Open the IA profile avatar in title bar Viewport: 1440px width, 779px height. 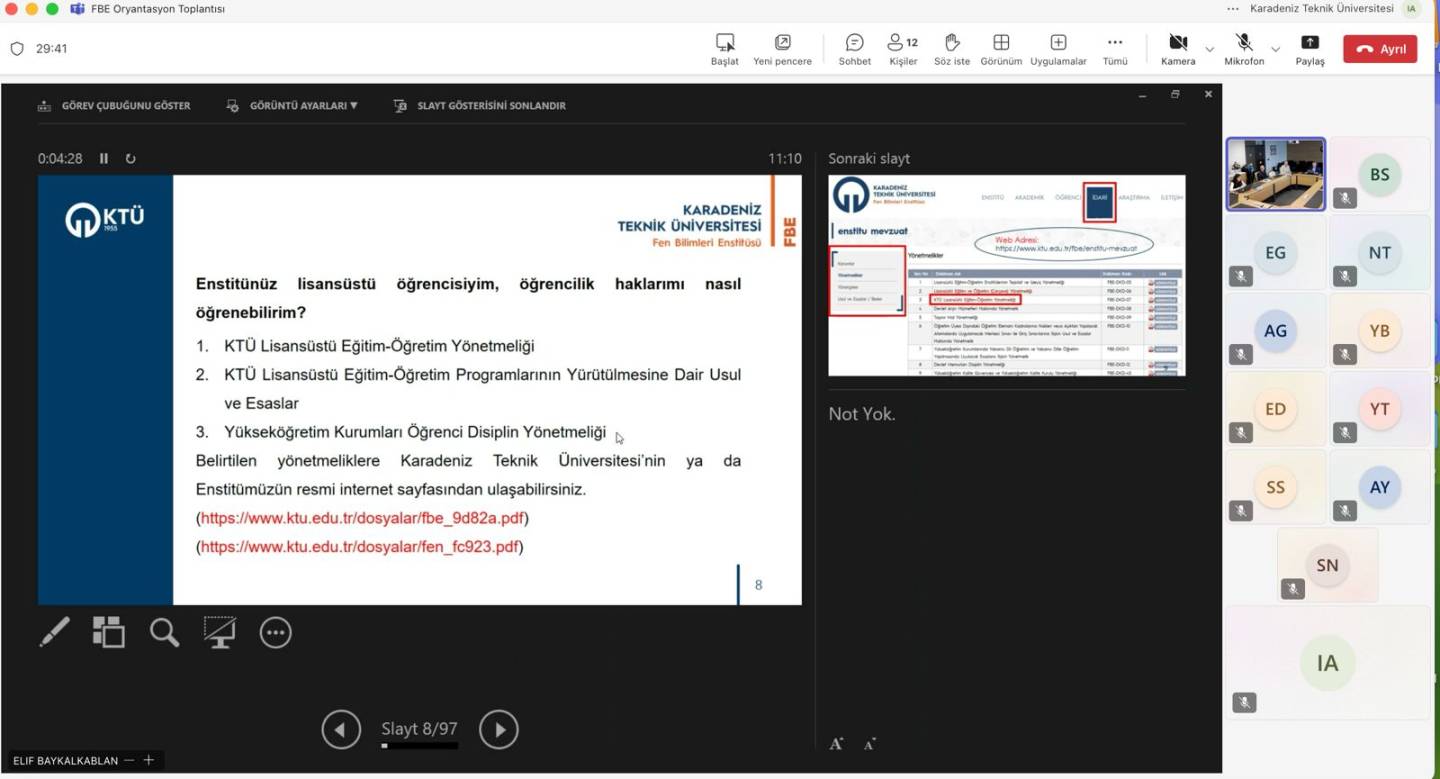1412,9
